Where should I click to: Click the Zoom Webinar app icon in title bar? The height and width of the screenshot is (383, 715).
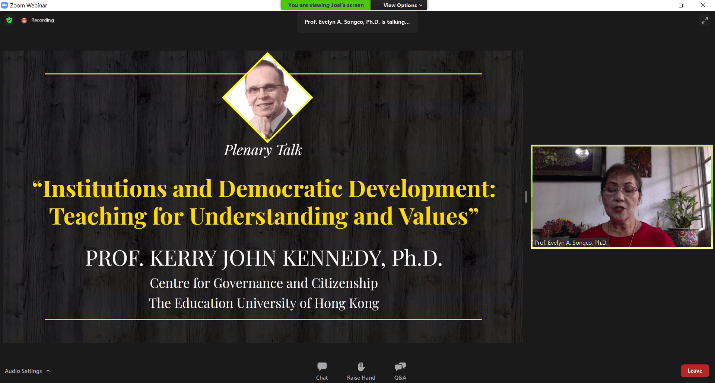point(5,5)
